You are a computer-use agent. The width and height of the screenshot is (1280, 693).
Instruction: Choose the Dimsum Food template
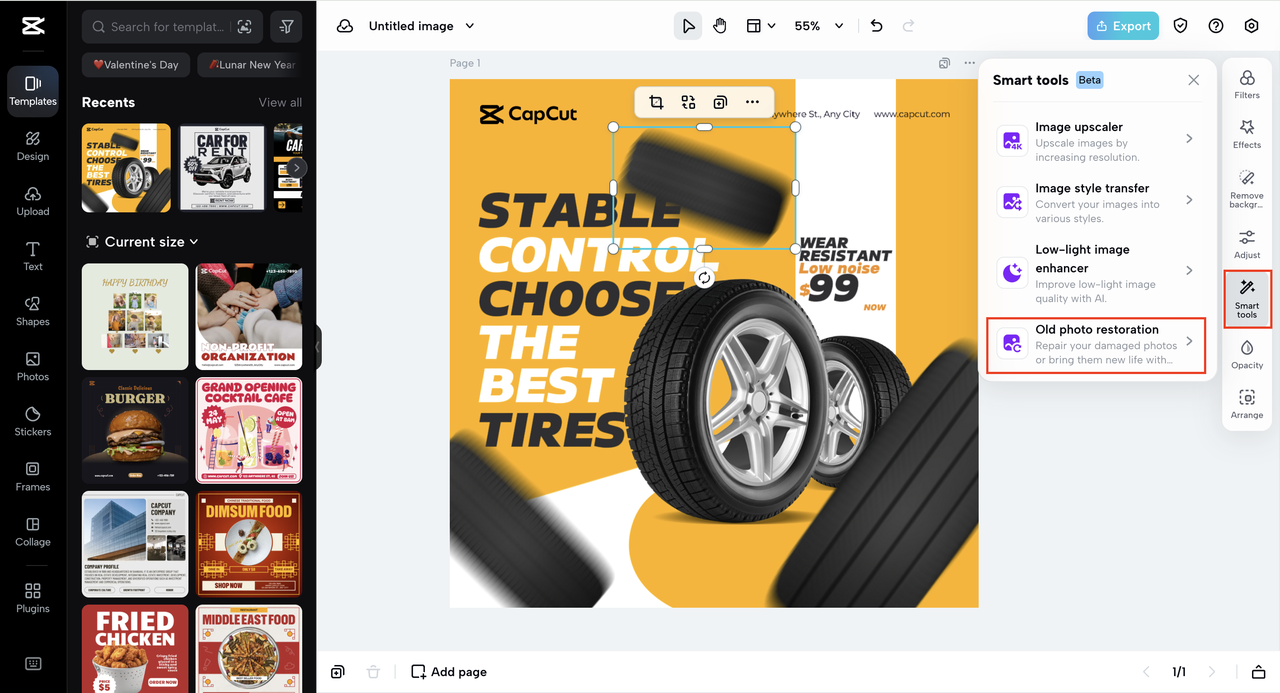(x=249, y=544)
